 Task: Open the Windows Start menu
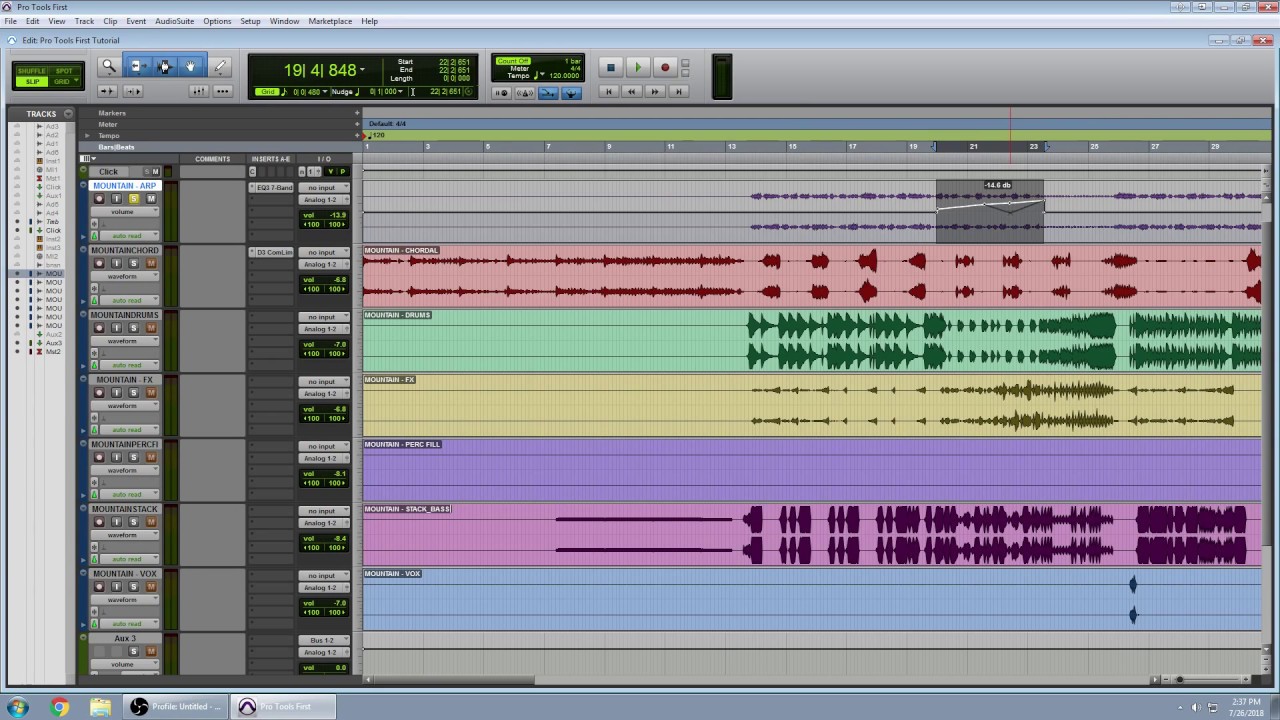18,707
